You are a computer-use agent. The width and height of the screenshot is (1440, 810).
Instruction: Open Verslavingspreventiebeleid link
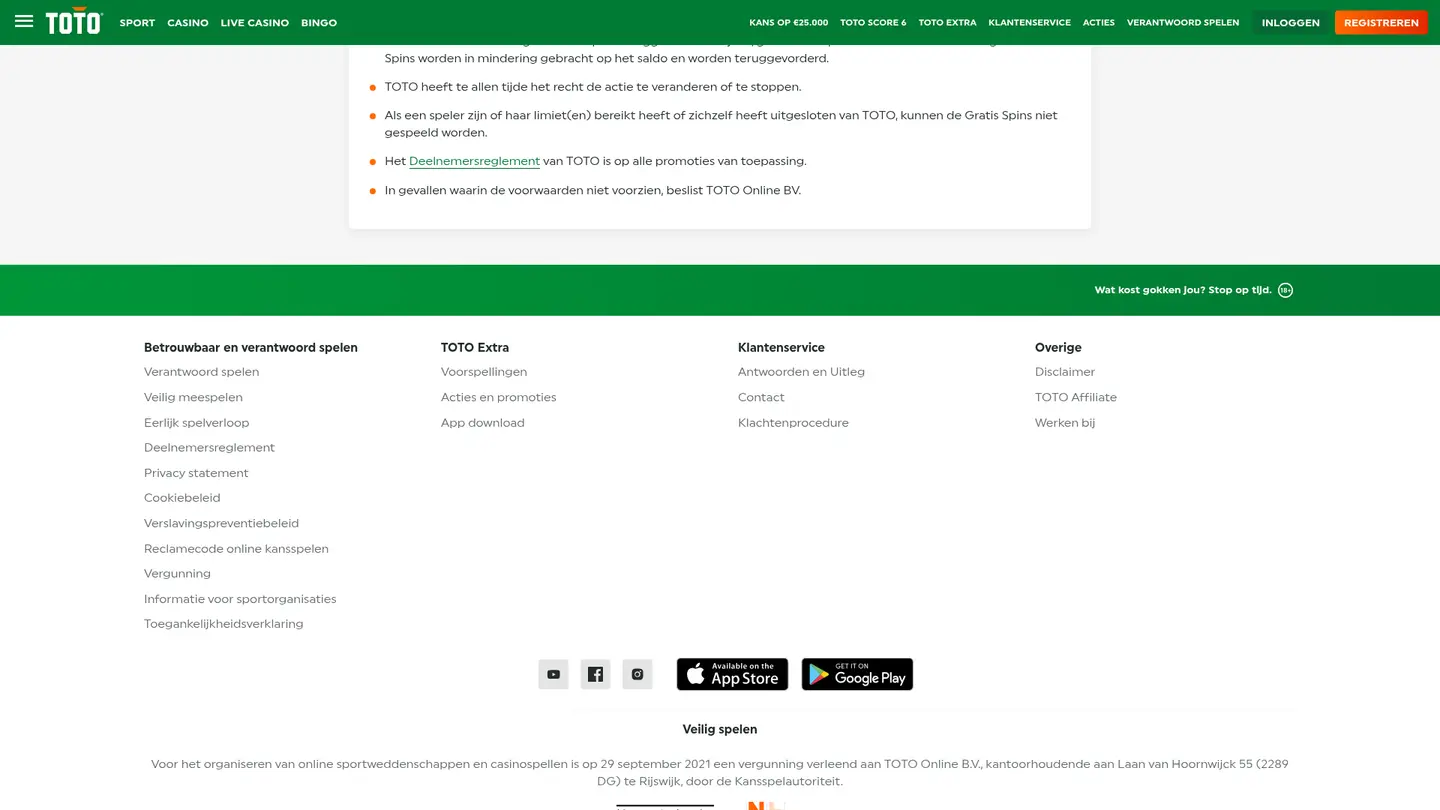(x=221, y=523)
